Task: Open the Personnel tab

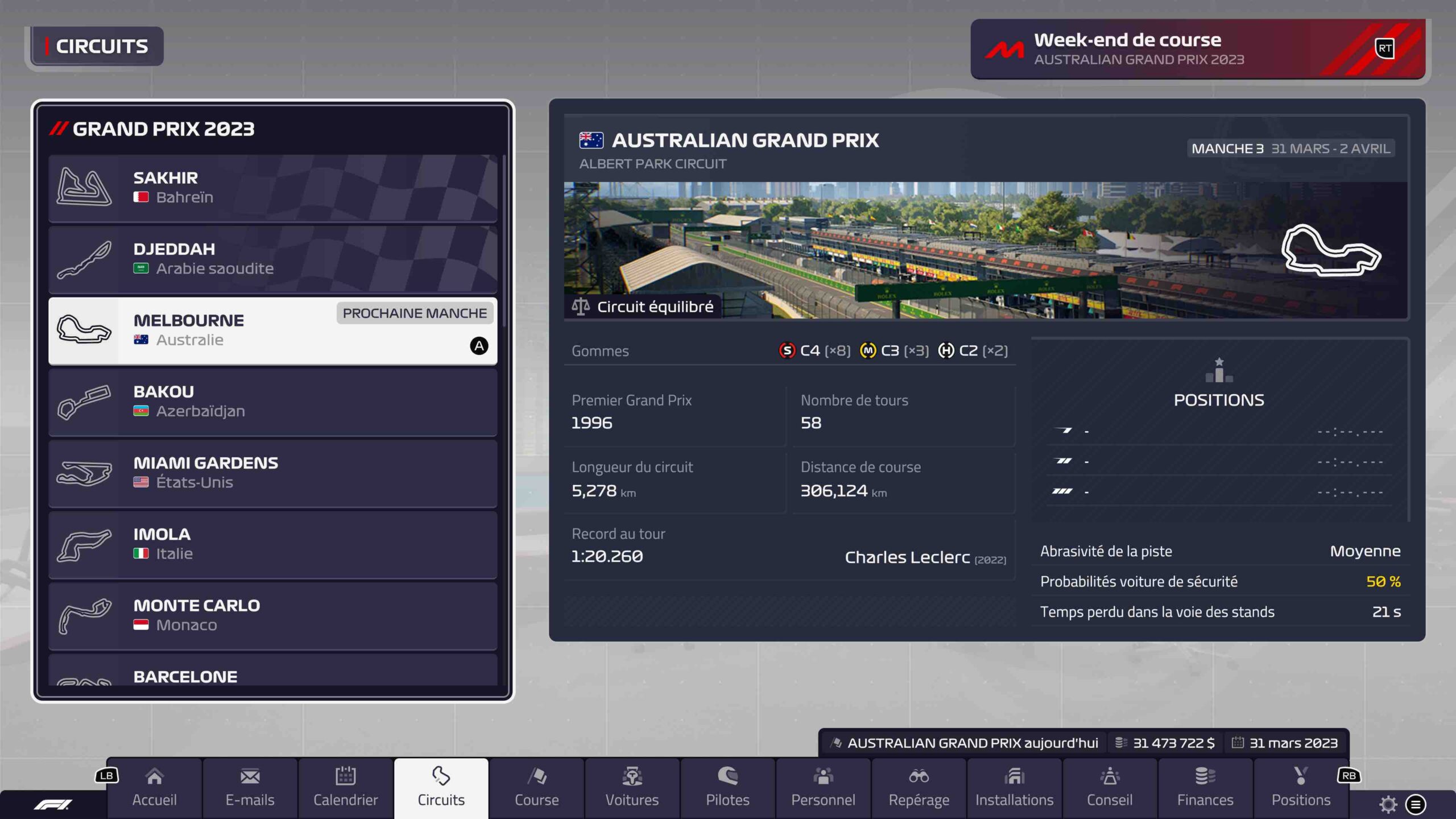Action: 823,788
